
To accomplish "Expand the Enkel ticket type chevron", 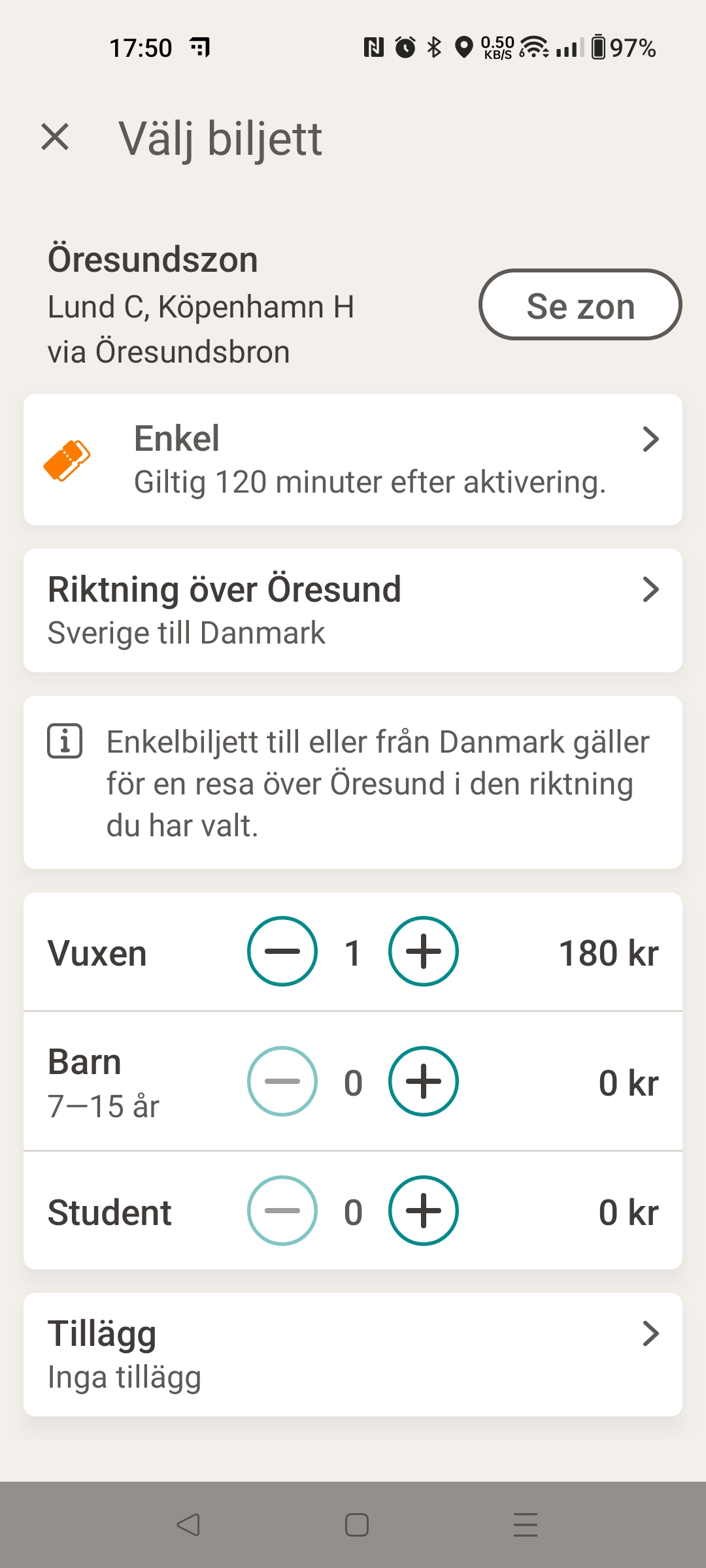I will coord(650,439).
